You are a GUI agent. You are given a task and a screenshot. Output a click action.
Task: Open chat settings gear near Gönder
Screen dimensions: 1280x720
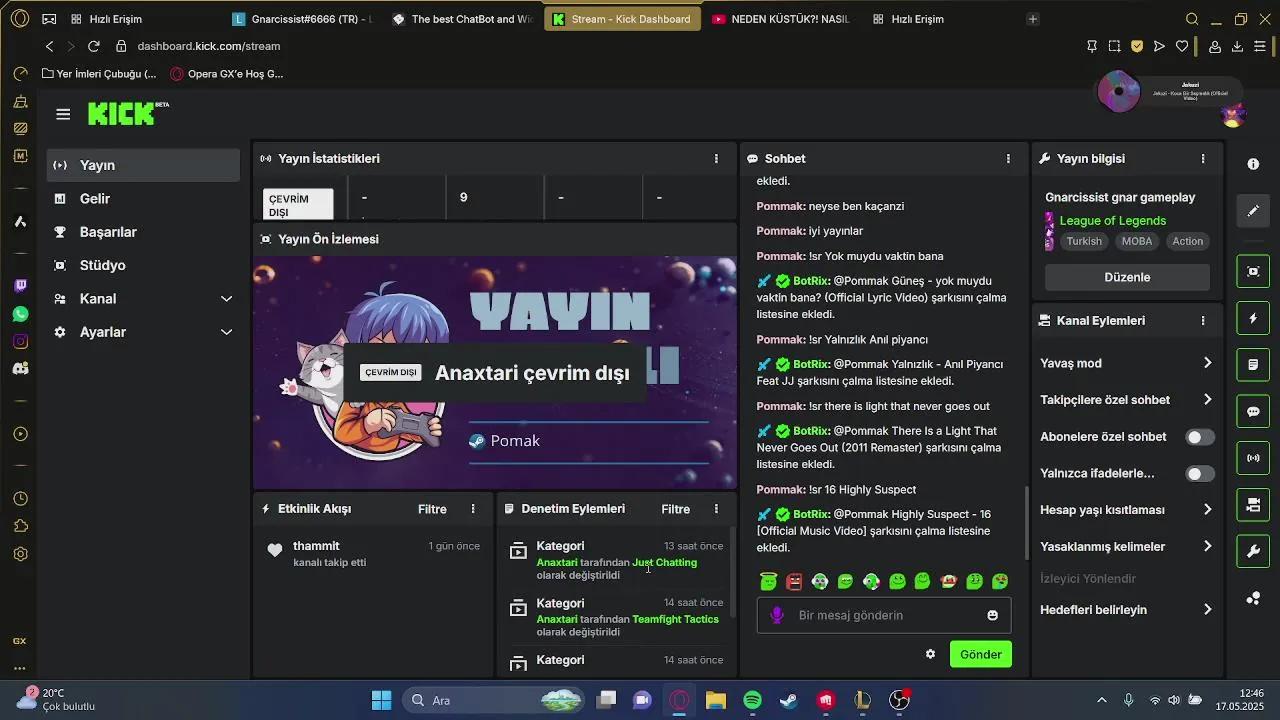[x=930, y=654]
